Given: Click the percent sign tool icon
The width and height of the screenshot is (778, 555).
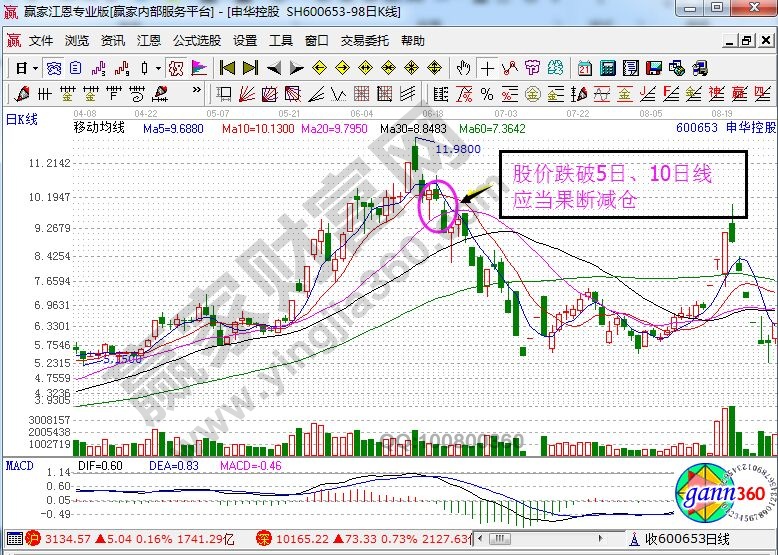Looking at the screenshot, I should [x=486, y=94].
